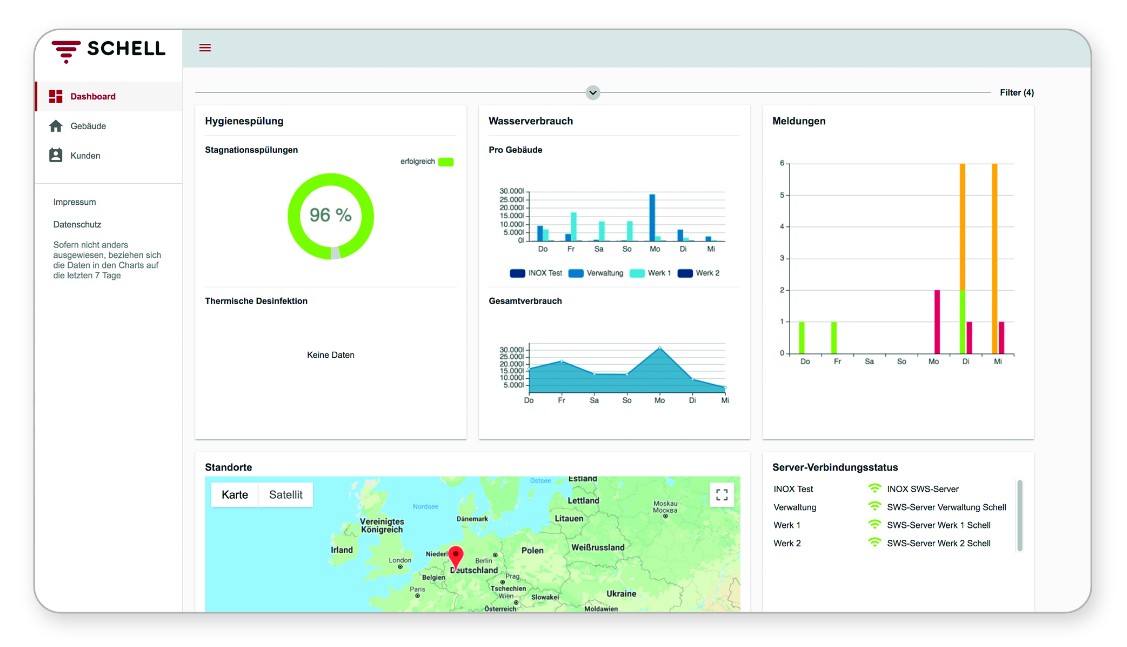Open Dashboard in the sidebar

click(x=109, y=96)
